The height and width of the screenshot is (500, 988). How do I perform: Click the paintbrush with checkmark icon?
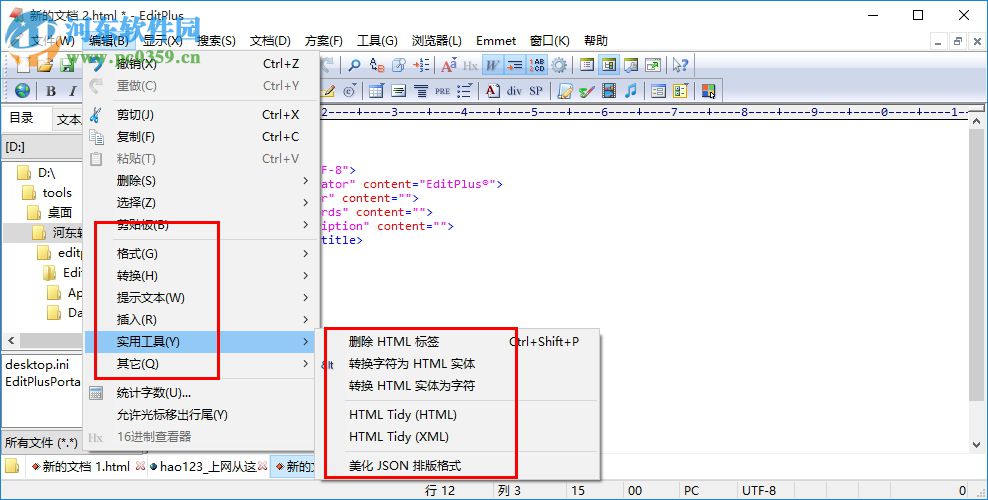click(x=587, y=91)
